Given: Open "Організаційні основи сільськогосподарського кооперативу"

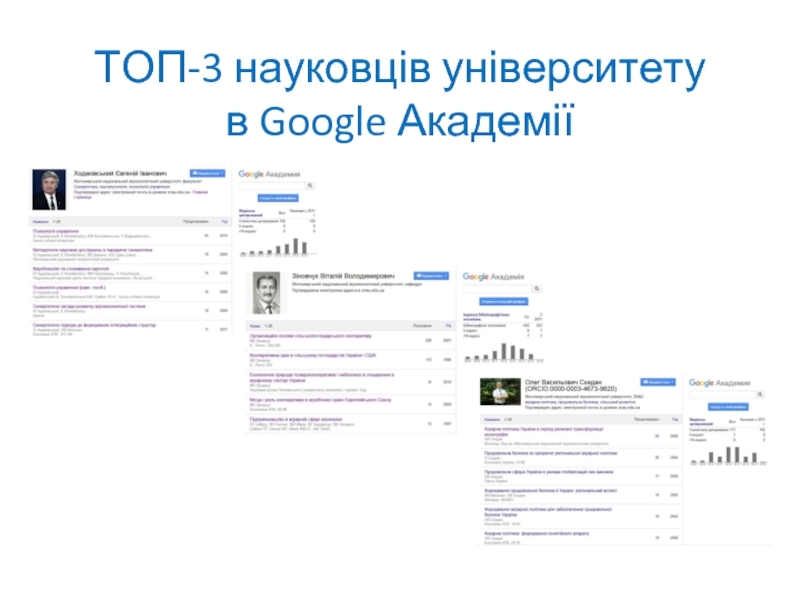Looking at the screenshot, I should (x=311, y=336).
